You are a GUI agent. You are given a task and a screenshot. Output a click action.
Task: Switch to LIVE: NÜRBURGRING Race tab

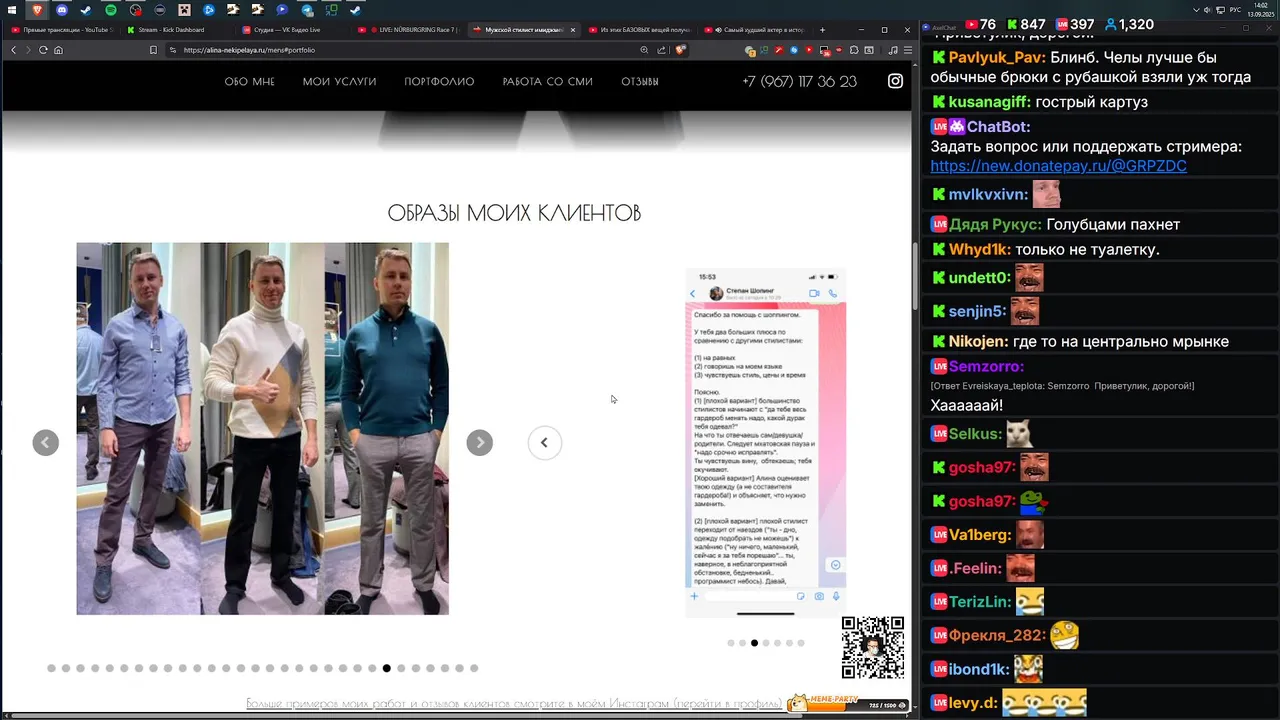pos(410,30)
